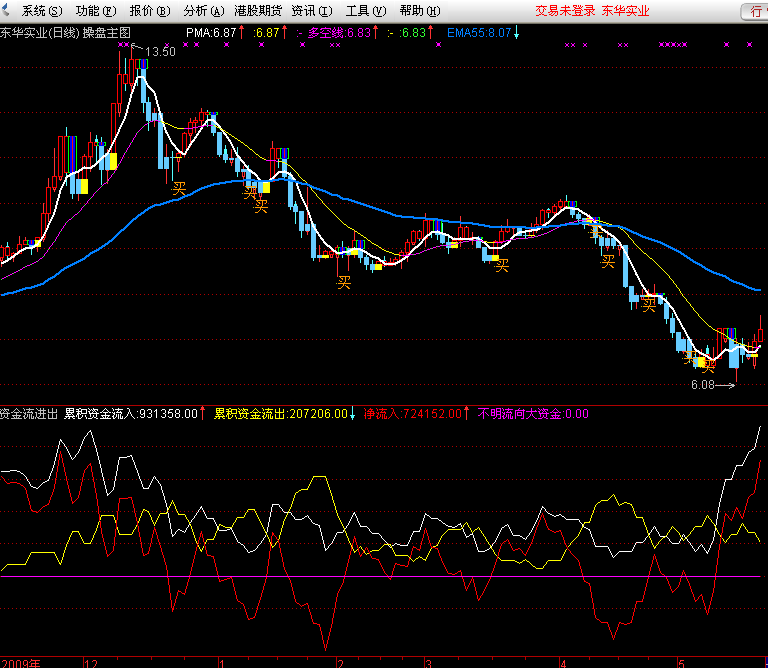Click the 13.50 high price marker

(x=161, y=52)
